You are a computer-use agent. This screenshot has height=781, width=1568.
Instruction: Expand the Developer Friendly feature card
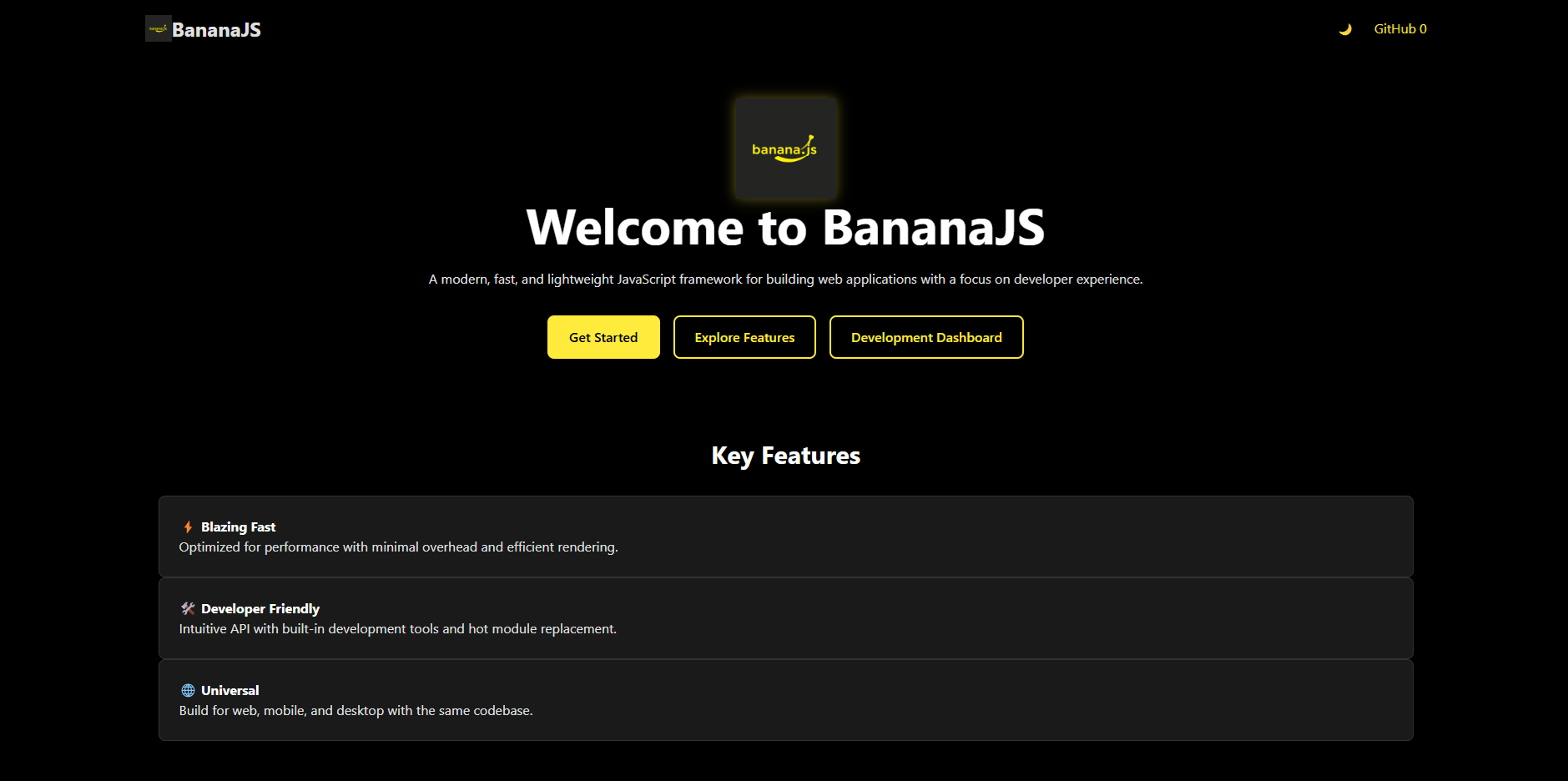784,617
